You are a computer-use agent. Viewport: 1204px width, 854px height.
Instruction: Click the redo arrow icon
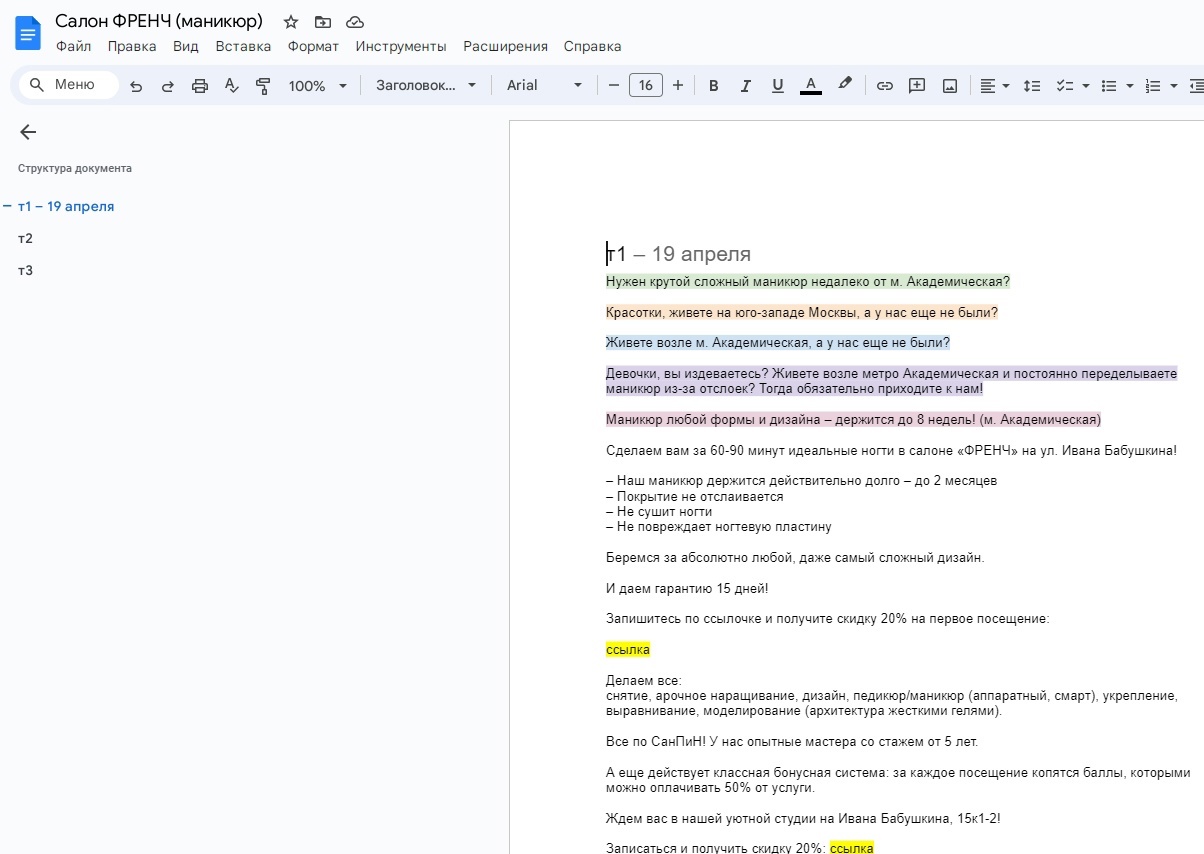[x=168, y=86]
